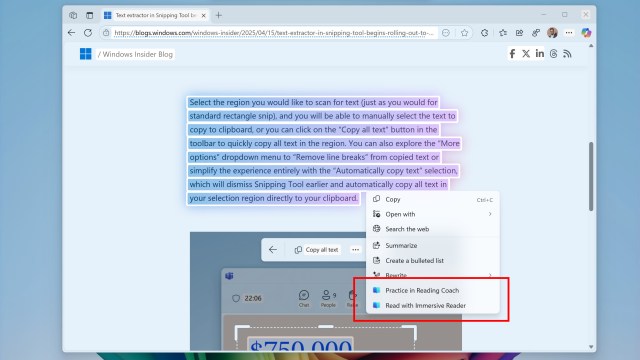Click the scrollbar up arrow
640x360 pixels.
tap(591, 46)
